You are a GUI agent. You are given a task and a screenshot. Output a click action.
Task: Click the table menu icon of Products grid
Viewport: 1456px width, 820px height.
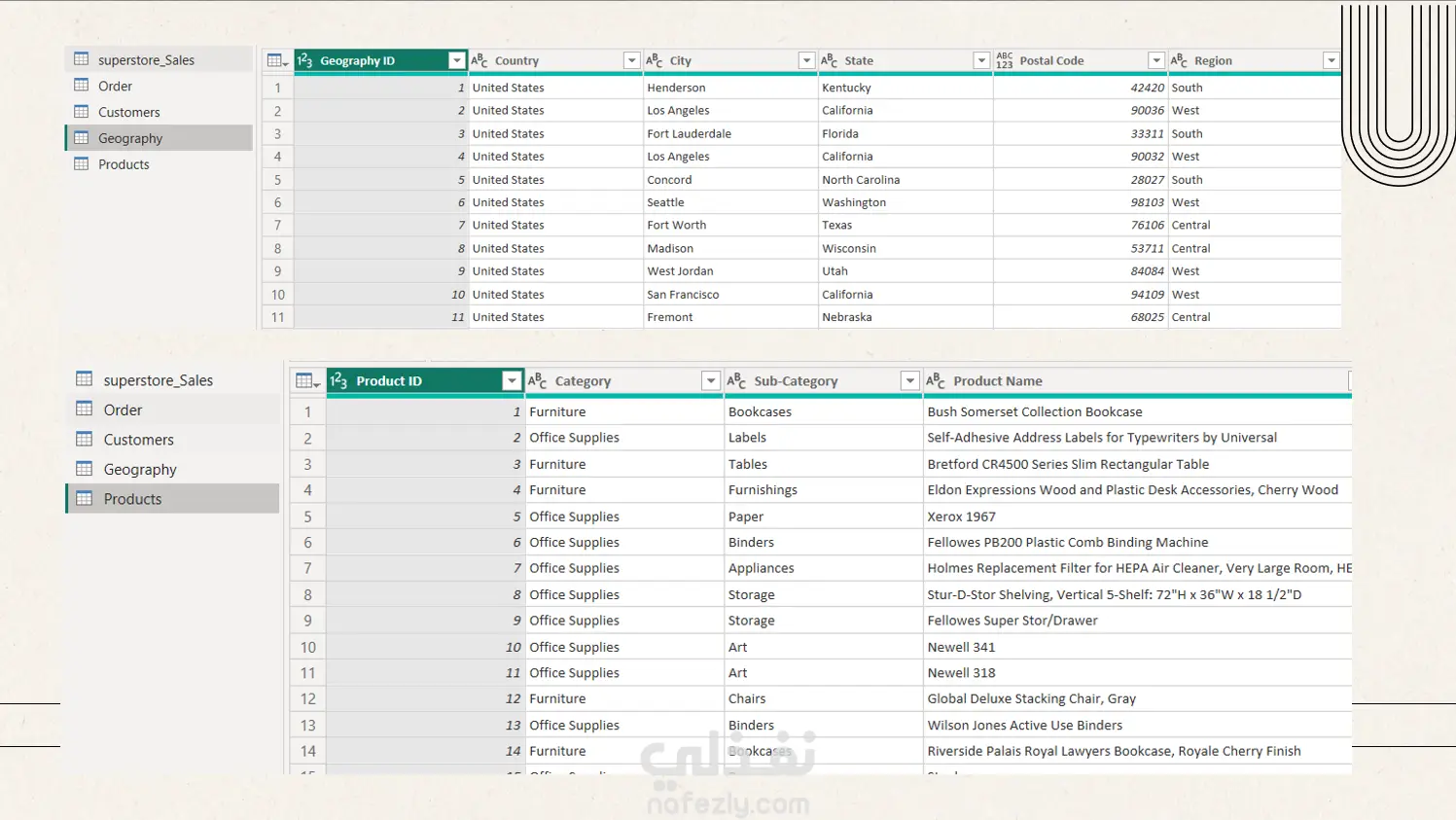click(307, 381)
